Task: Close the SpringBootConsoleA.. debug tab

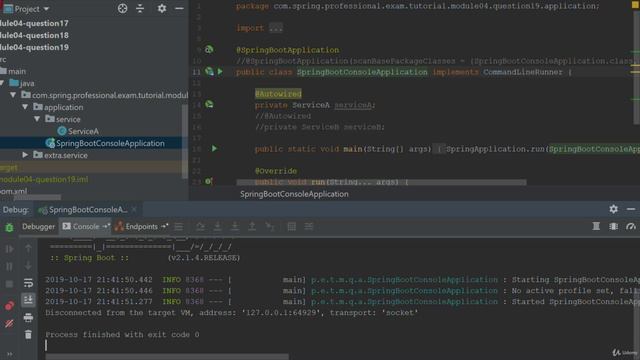Action: tap(134, 210)
